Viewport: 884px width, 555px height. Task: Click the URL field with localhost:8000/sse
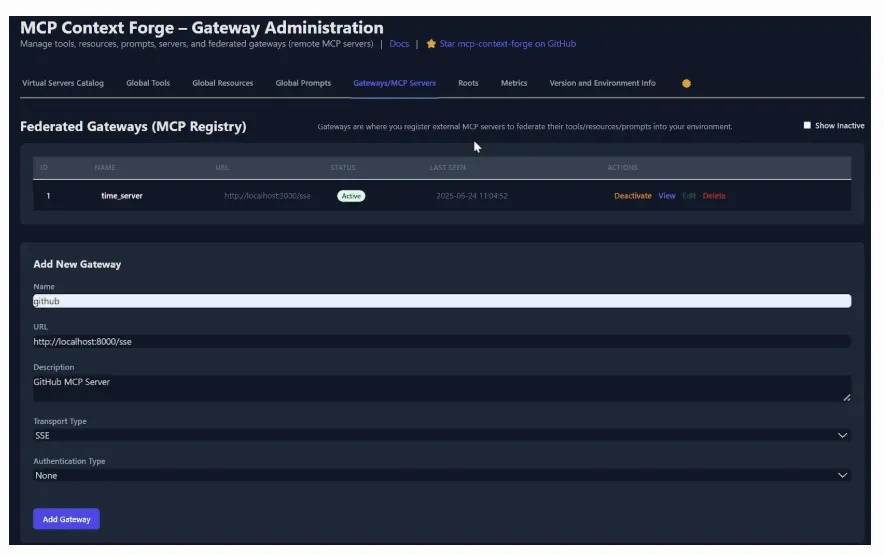442,341
